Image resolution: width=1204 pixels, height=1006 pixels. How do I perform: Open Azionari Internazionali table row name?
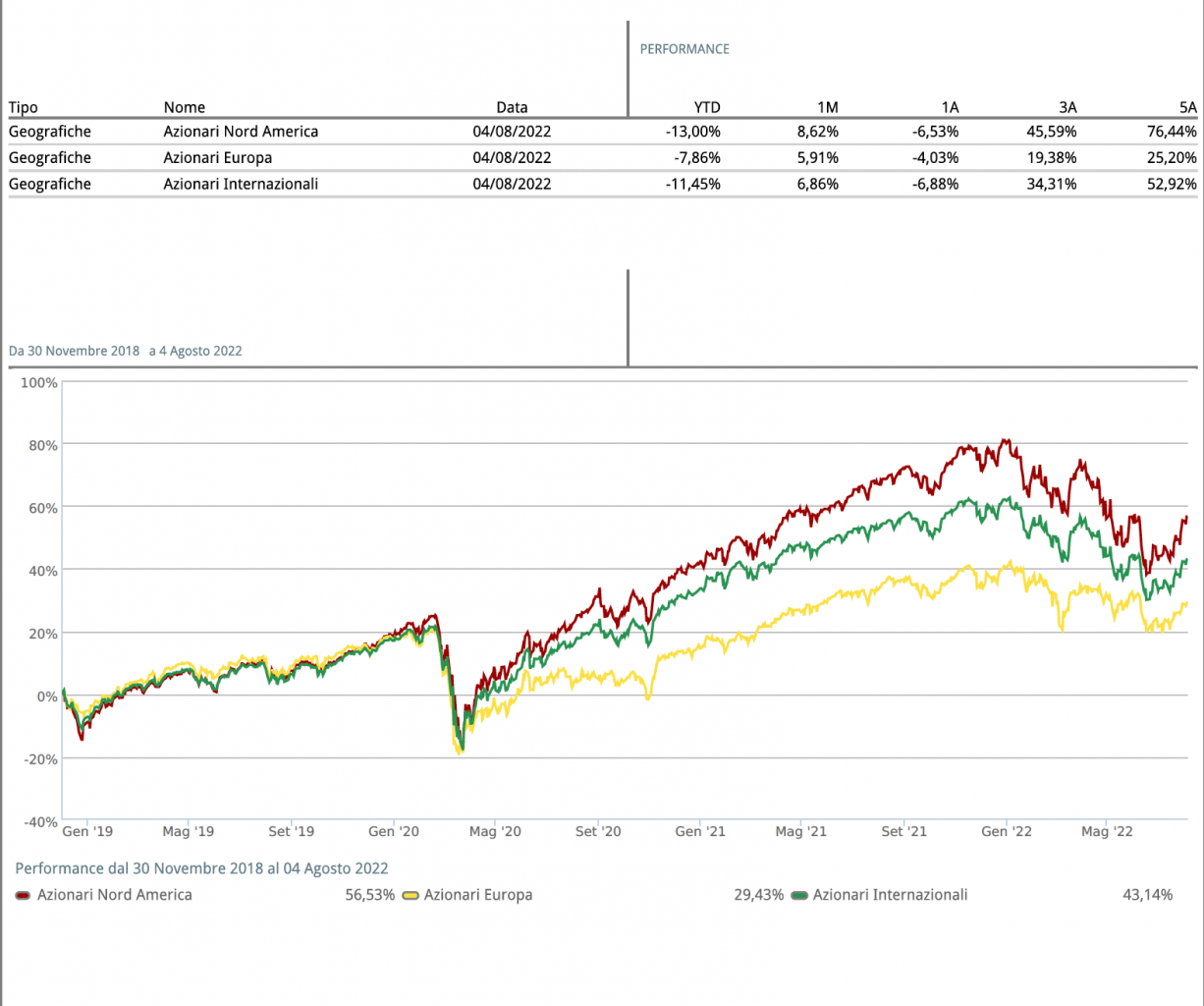click(241, 184)
